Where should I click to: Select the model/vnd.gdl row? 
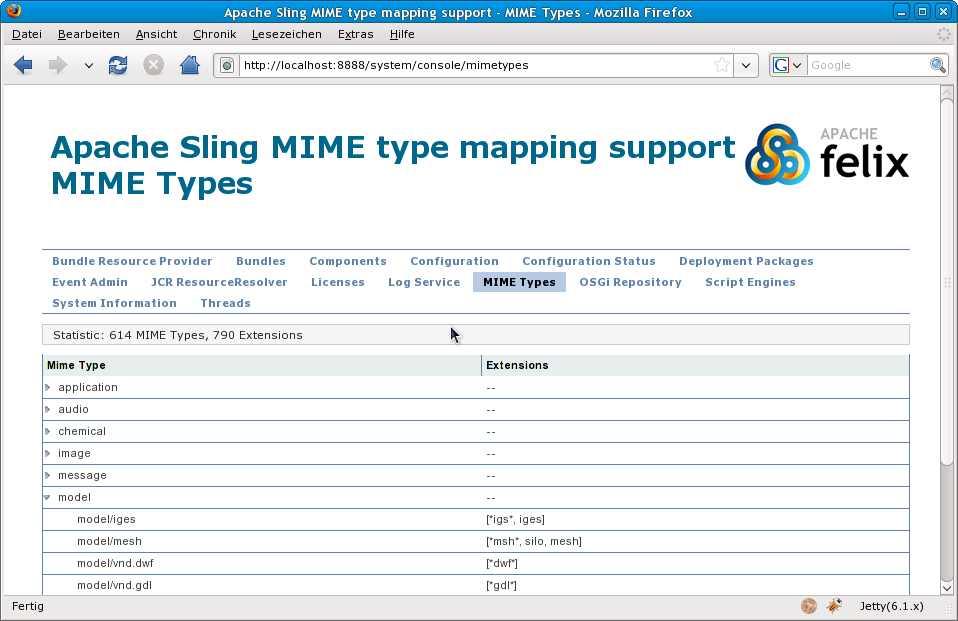click(x=476, y=586)
